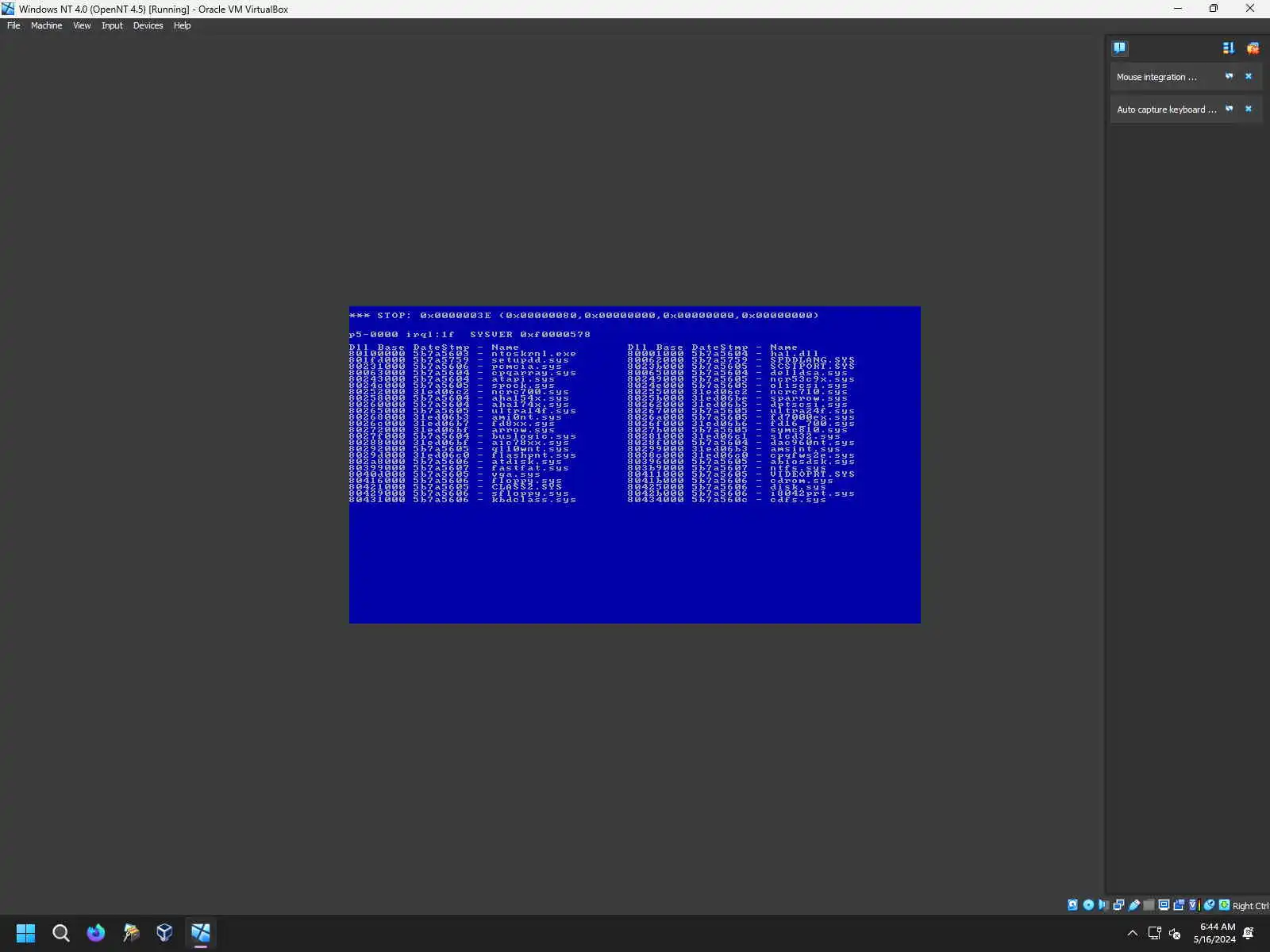The width and height of the screenshot is (1270, 952).
Task: Dismiss the Auto capture keyboard notification
Action: [1249, 109]
